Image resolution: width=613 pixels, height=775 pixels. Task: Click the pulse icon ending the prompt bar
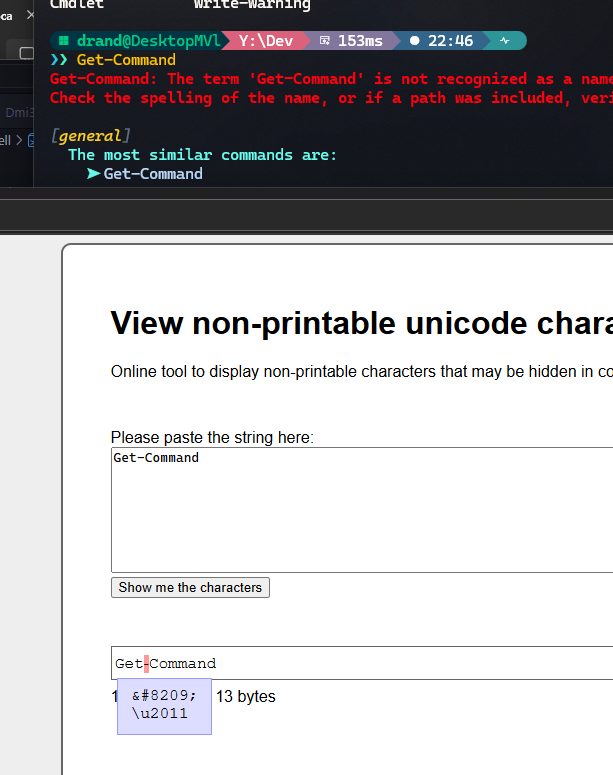(504, 41)
